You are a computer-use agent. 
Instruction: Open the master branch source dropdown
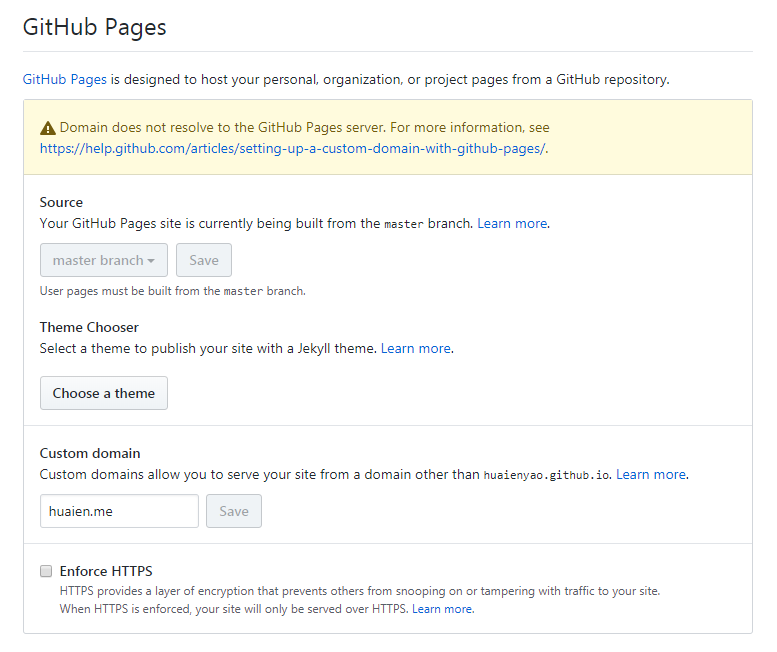pyautogui.click(x=104, y=260)
